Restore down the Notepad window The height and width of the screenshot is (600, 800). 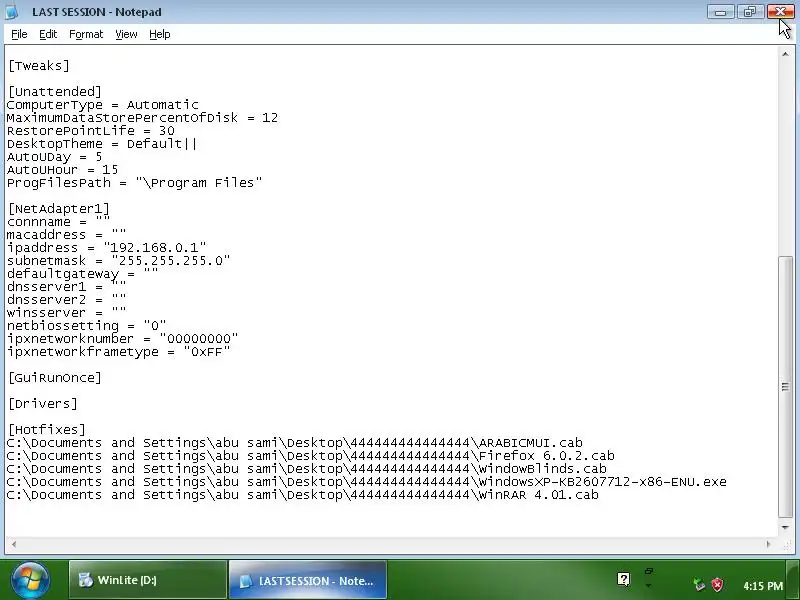click(x=750, y=12)
